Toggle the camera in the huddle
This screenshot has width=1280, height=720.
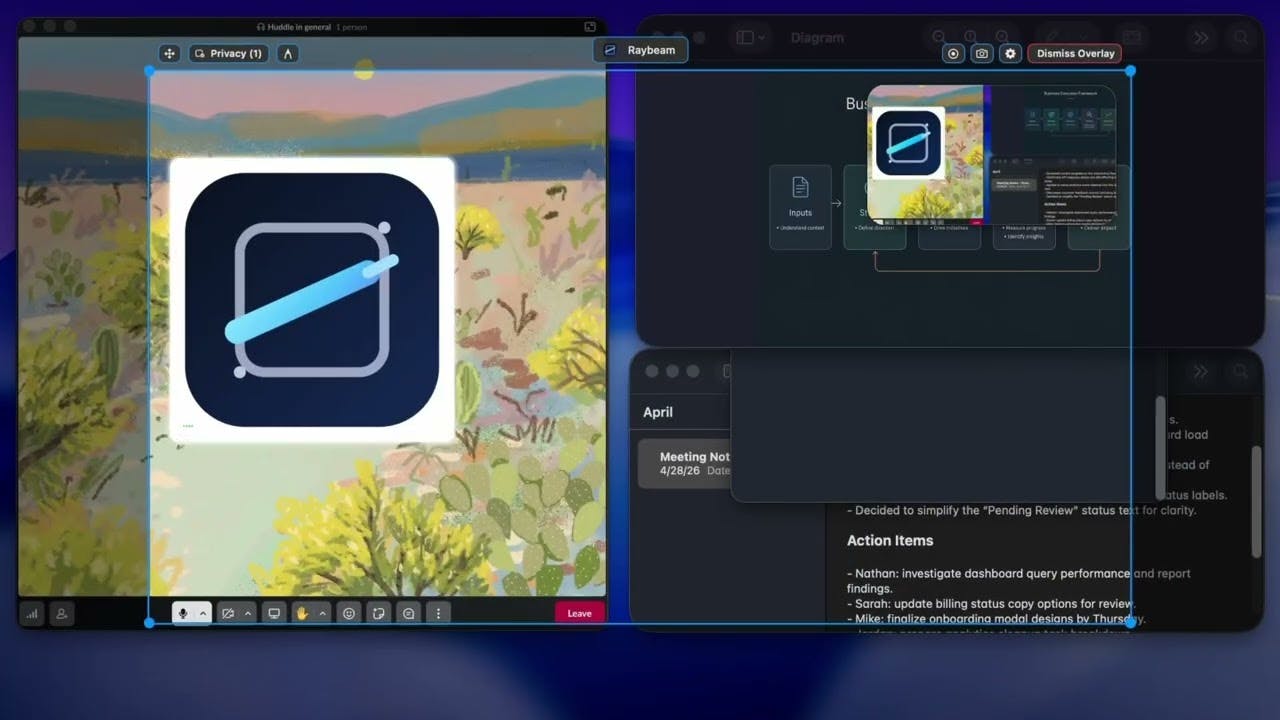228,613
